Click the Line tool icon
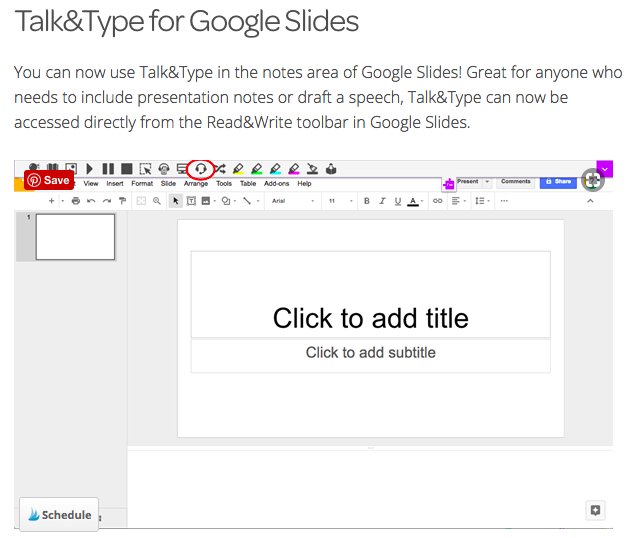 247,201
